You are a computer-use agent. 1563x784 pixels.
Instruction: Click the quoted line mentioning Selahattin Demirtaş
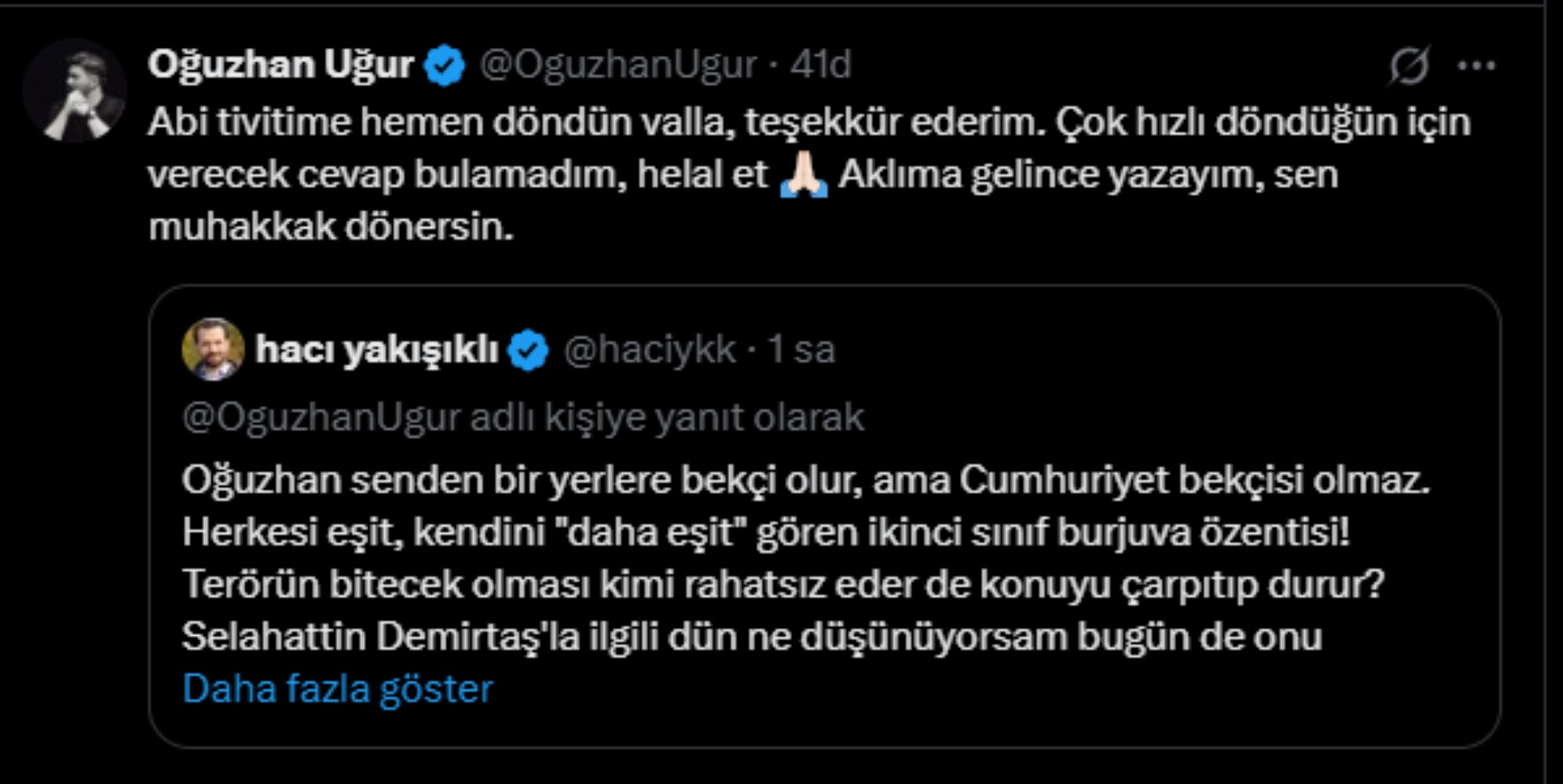pos(751,637)
